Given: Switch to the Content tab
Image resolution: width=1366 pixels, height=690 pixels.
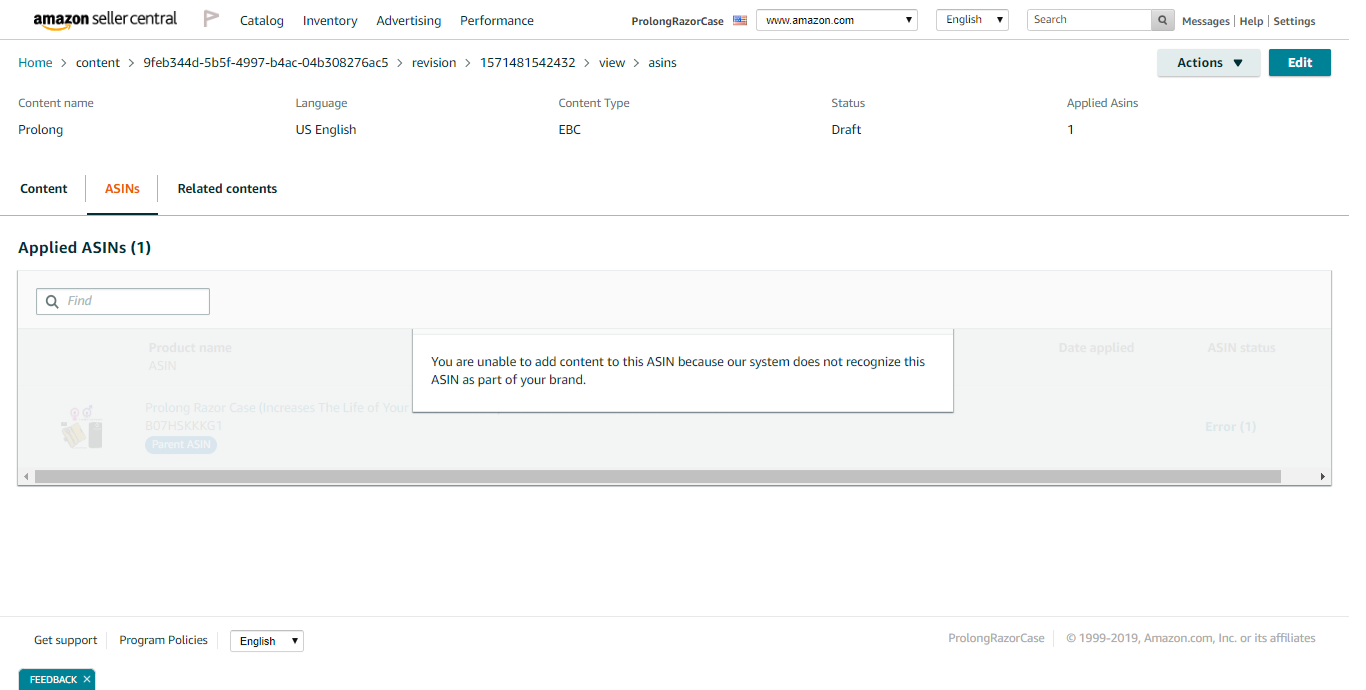Looking at the screenshot, I should pos(44,188).
